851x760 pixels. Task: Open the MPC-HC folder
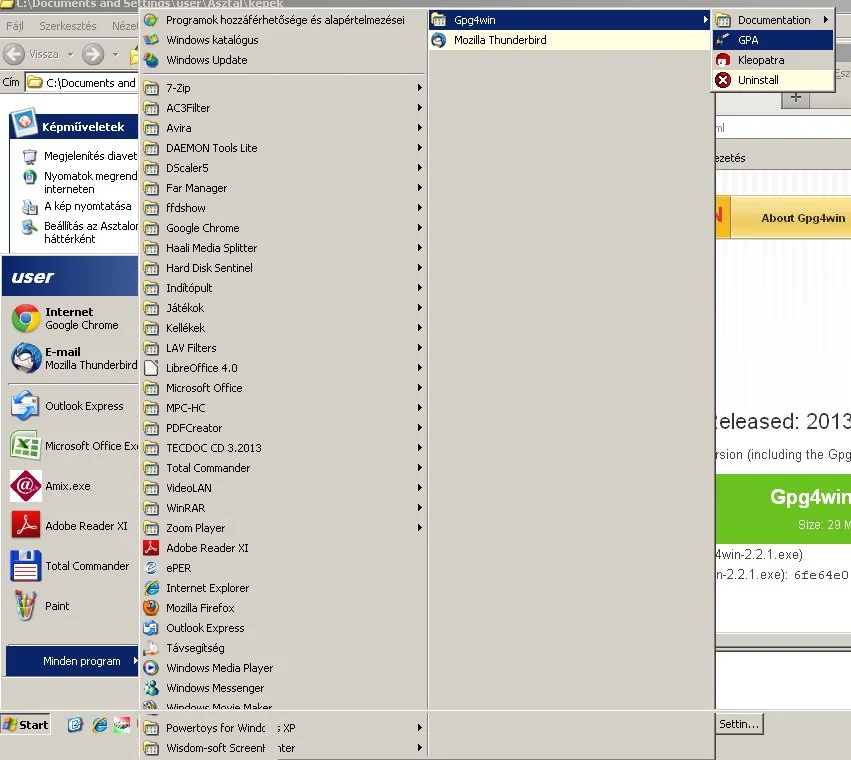[x=283, y=408]
